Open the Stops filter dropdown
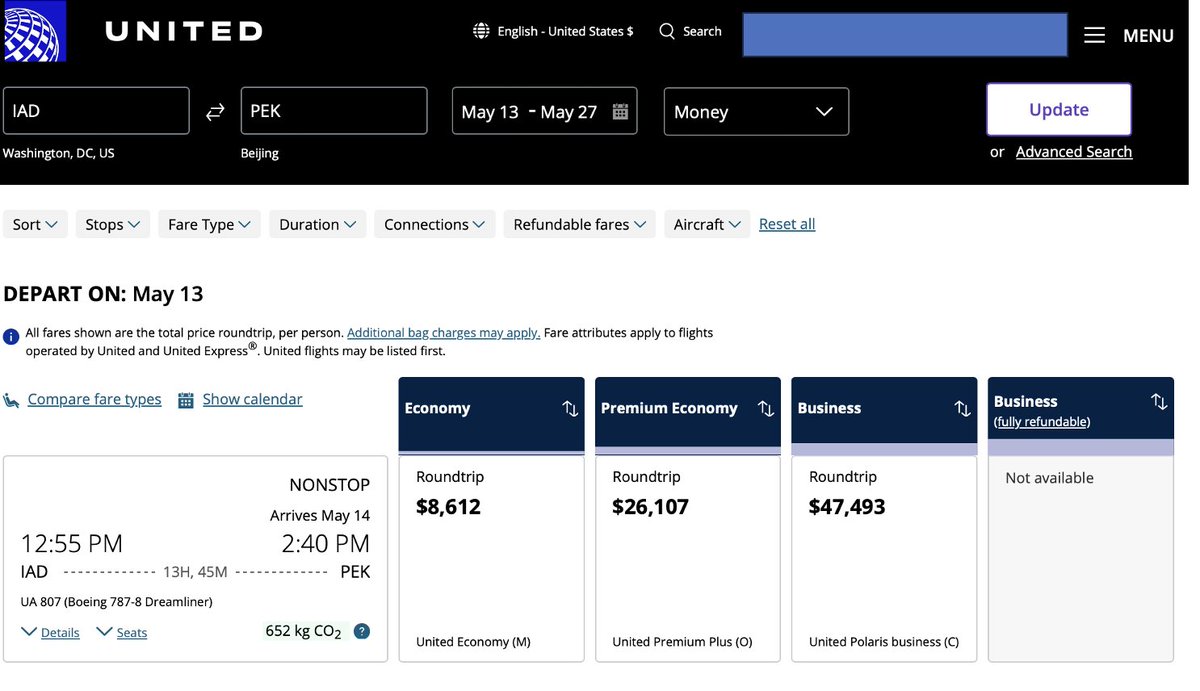 click(113, 224)
